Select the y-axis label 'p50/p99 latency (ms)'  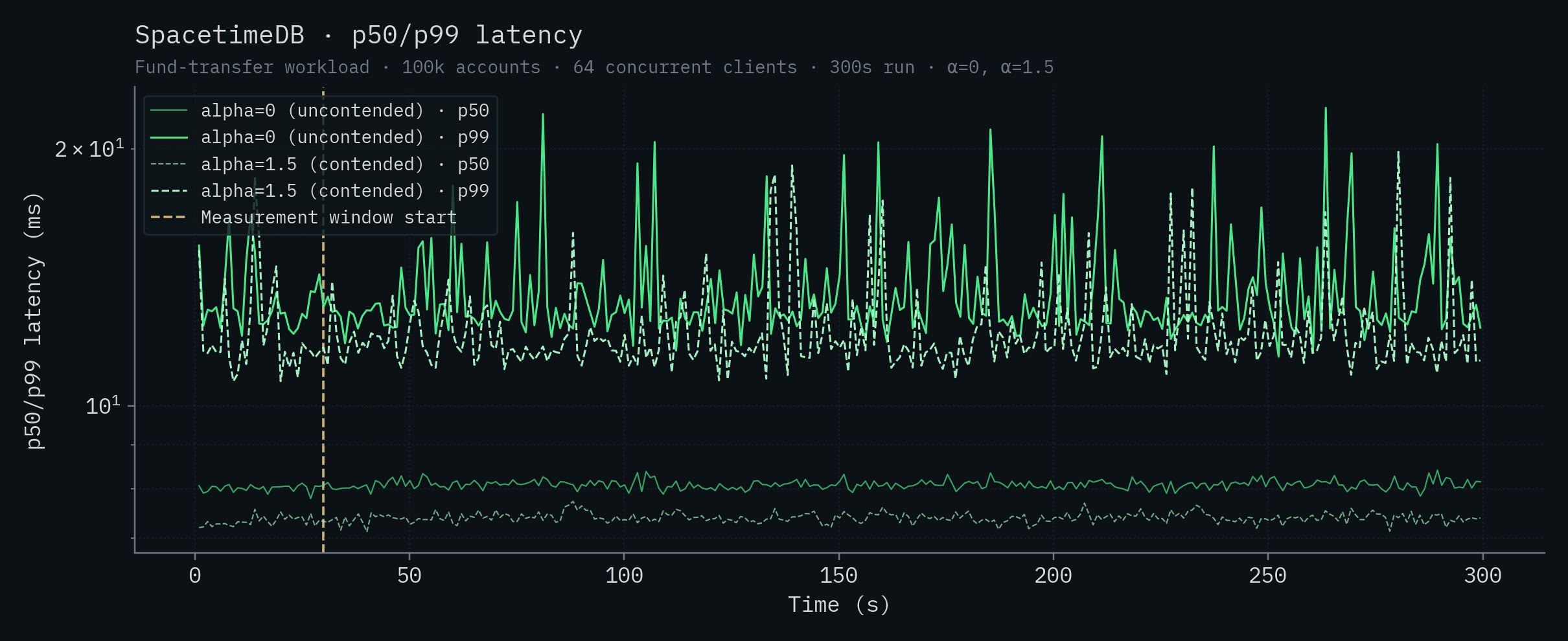33,320
